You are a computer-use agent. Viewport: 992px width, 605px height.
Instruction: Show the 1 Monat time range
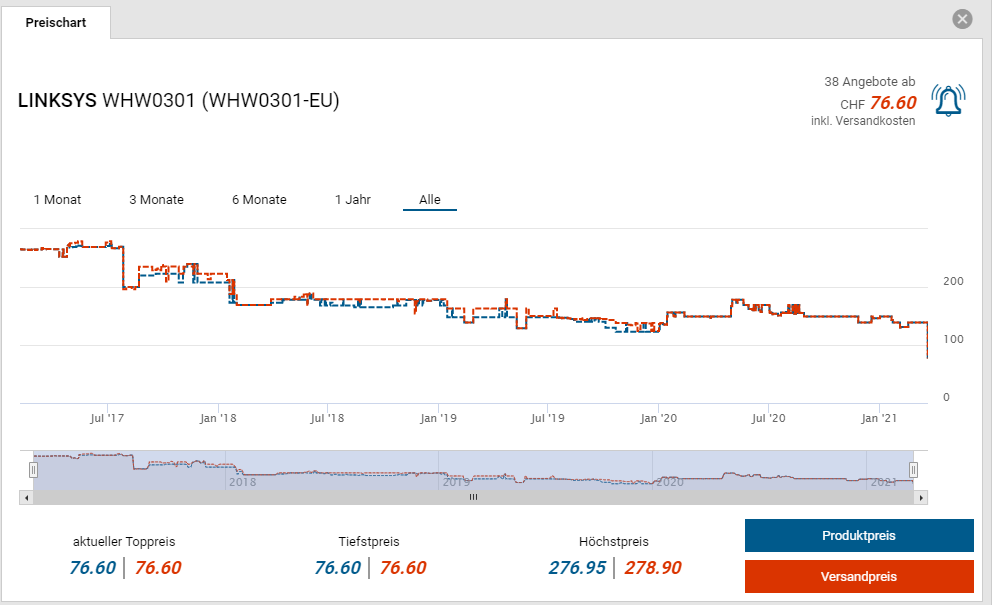tap(57, 200)
